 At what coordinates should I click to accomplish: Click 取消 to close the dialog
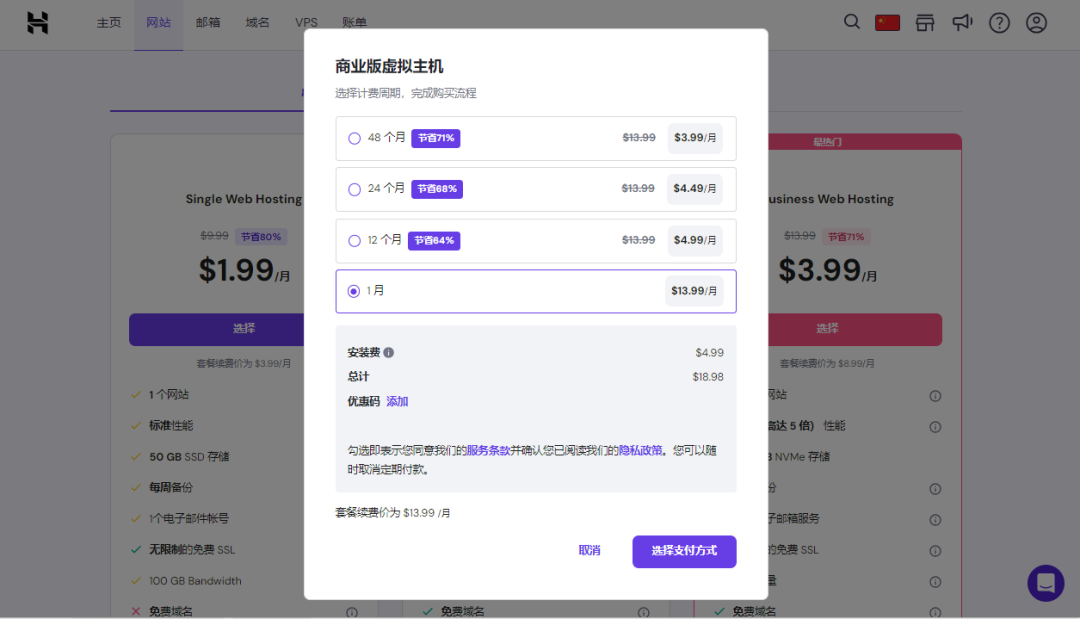coord(589,551)
